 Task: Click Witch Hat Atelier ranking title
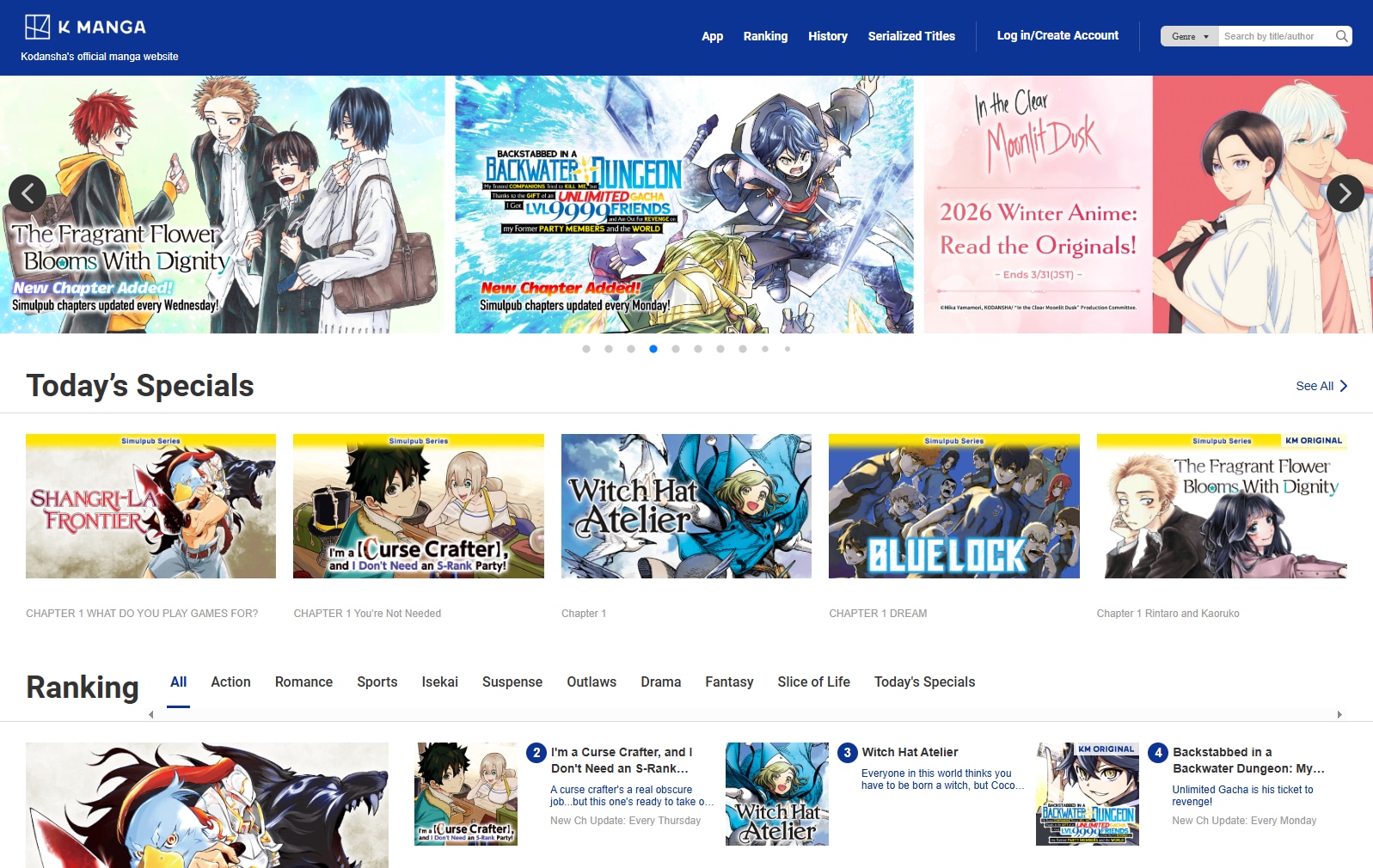[910, 752]
